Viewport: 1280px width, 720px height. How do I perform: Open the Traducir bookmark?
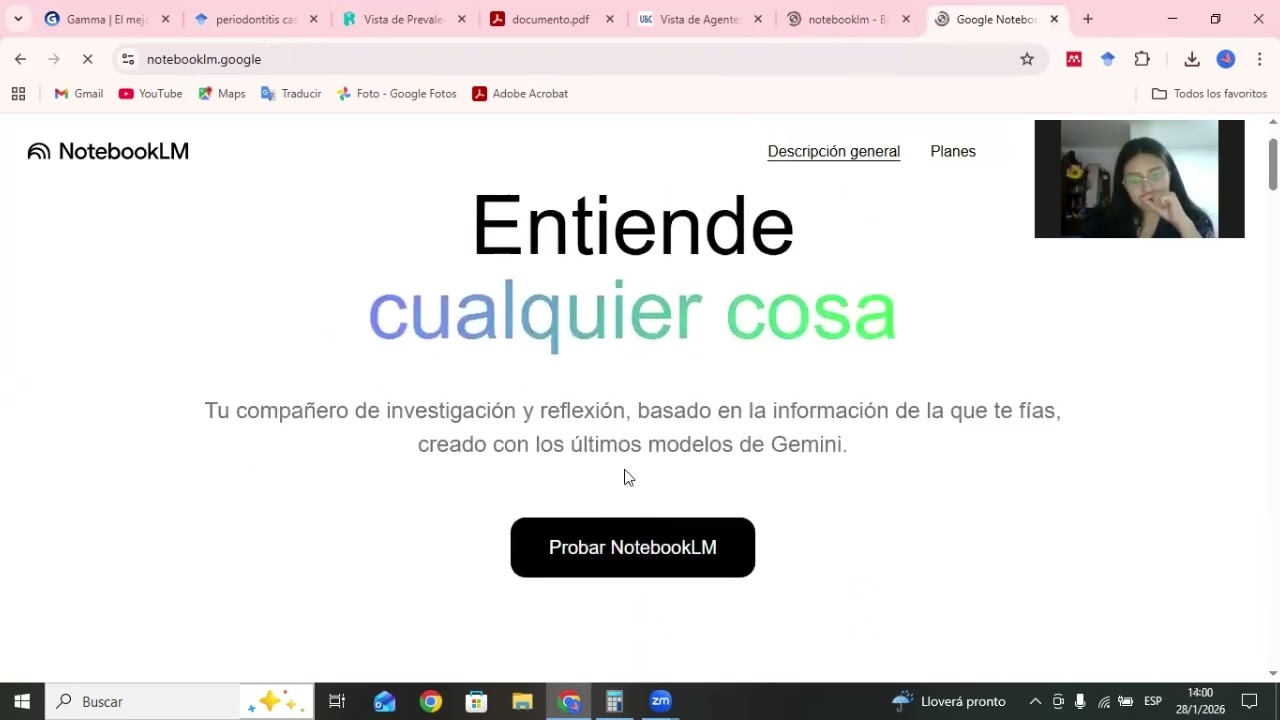coord(291,94)
